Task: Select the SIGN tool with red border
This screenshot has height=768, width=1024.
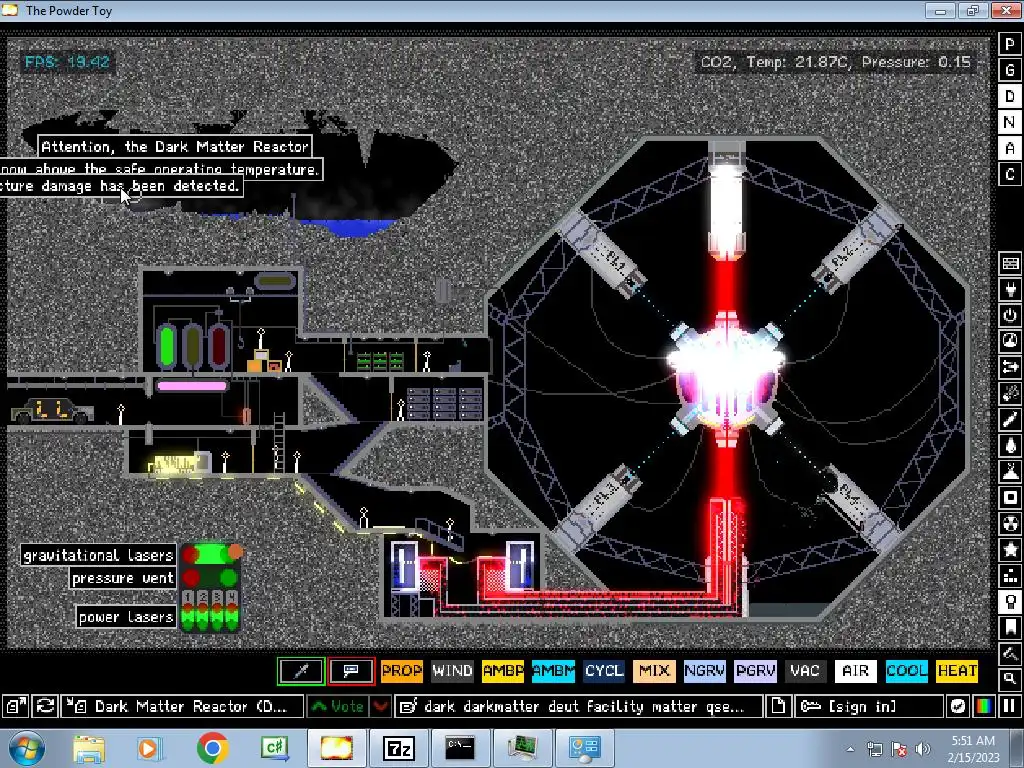Action: (x=351, y=671)
